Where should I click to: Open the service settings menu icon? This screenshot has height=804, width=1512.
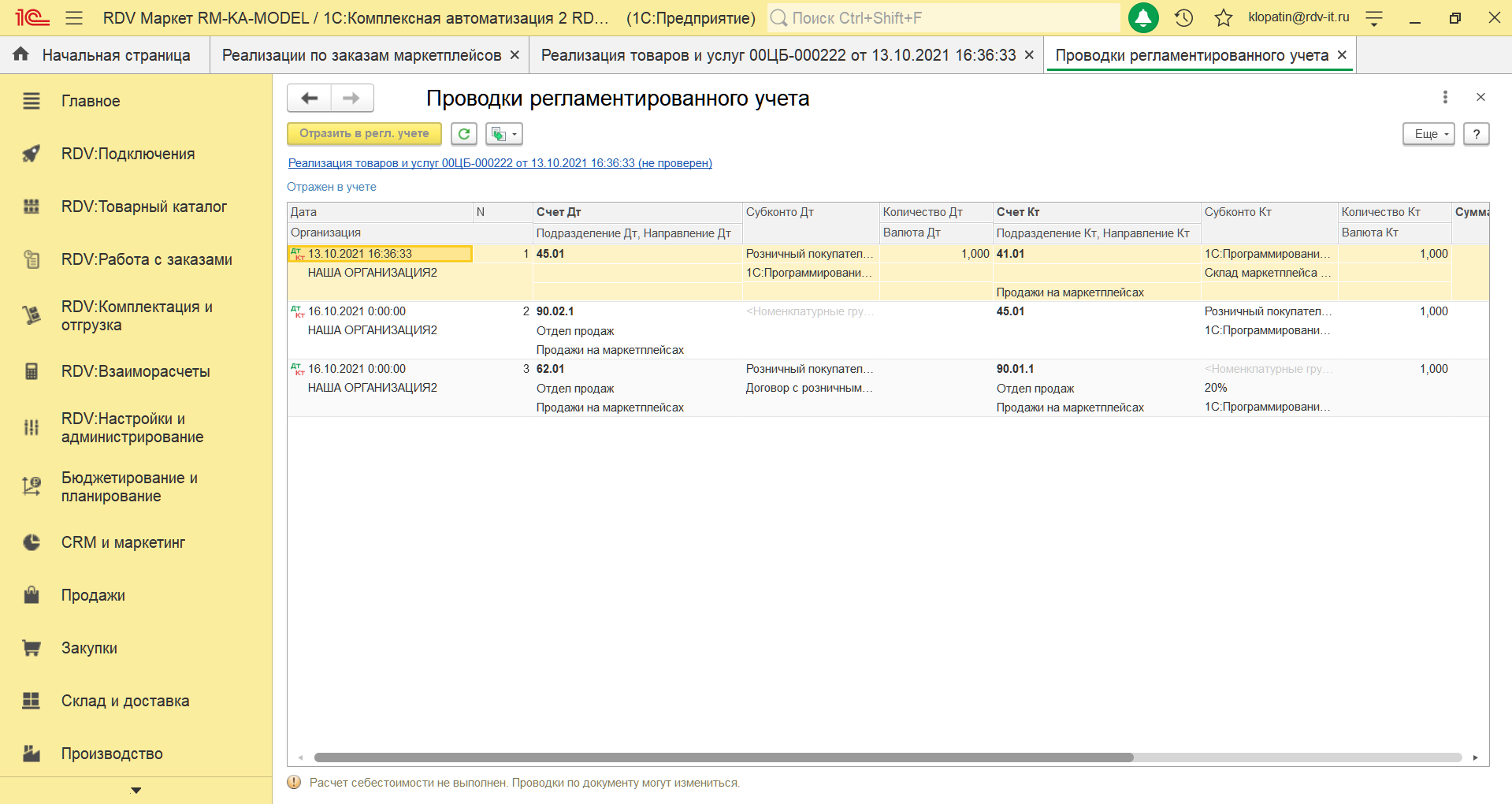(x=1374, y=18)
